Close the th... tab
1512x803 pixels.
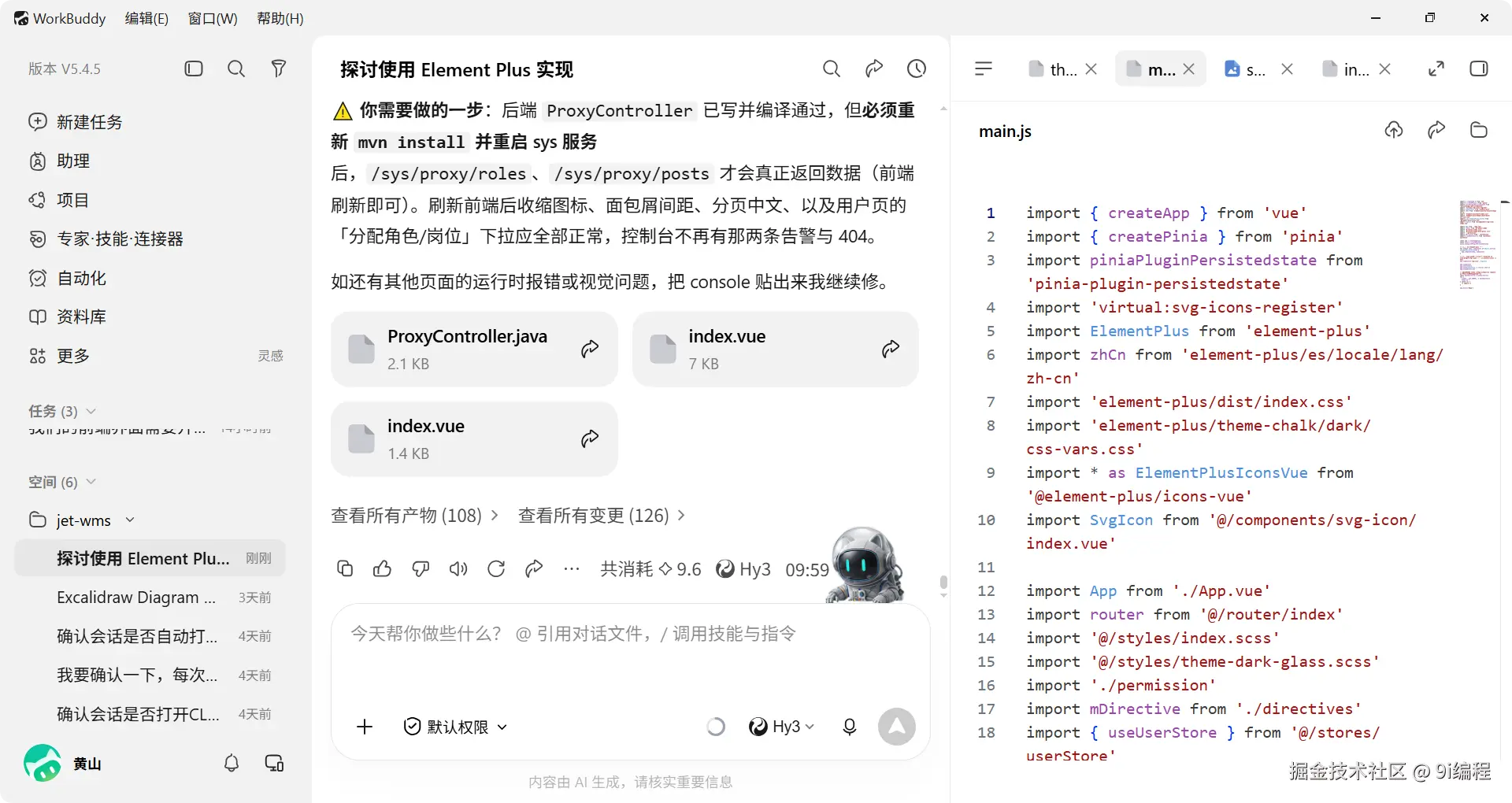1091,69
